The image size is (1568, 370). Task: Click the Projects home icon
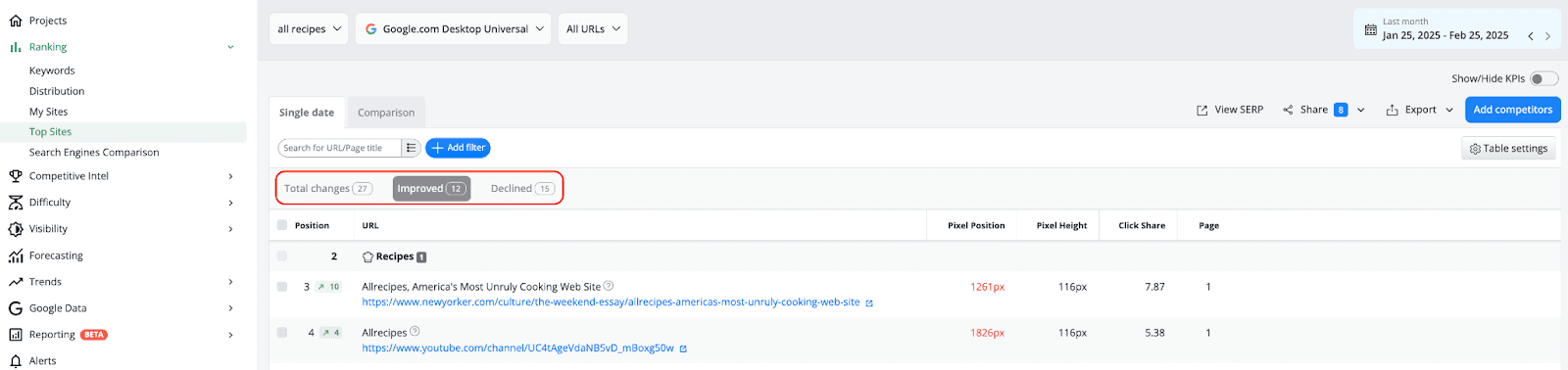coord(16,21)
